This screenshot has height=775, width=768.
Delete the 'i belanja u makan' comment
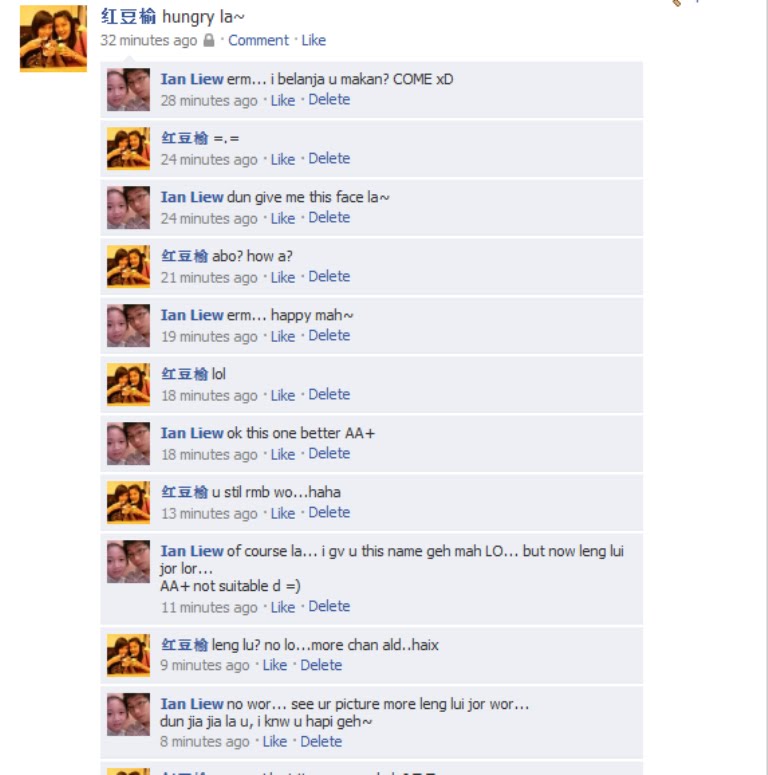(x=329, y=100)
